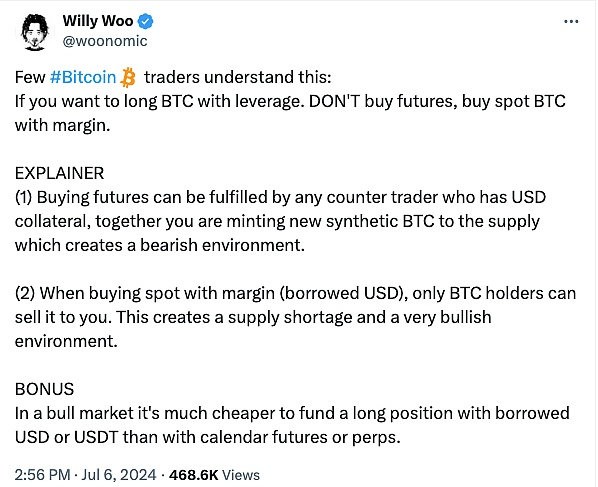Click 'traders understand this:' text
Viewport: 598px width, 487px height.
(x=238, y=77)
